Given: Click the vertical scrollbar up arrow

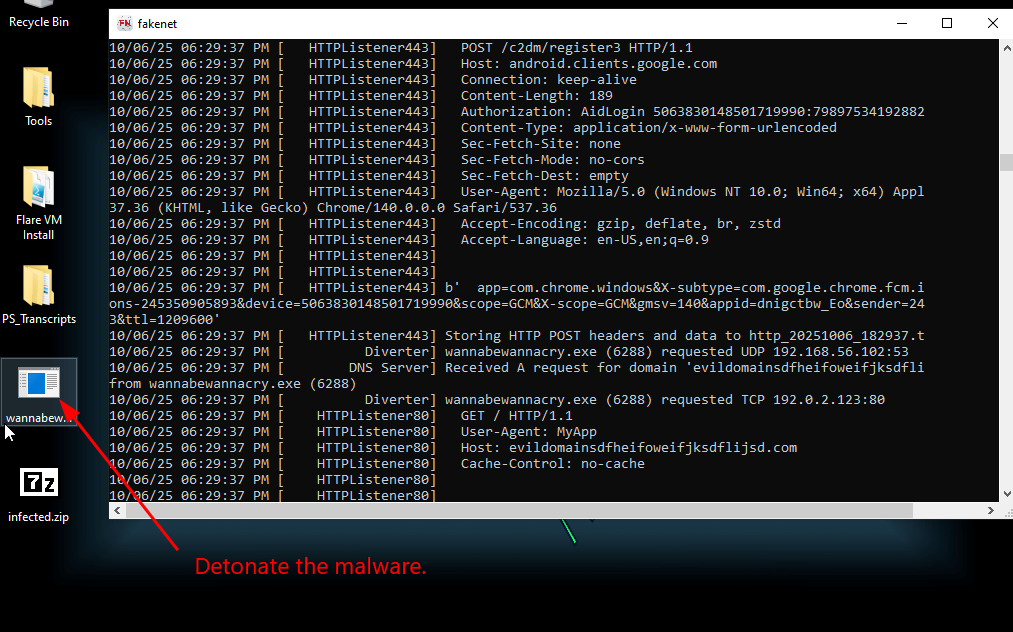Looking at the screenshot, I should point(1006,47).
